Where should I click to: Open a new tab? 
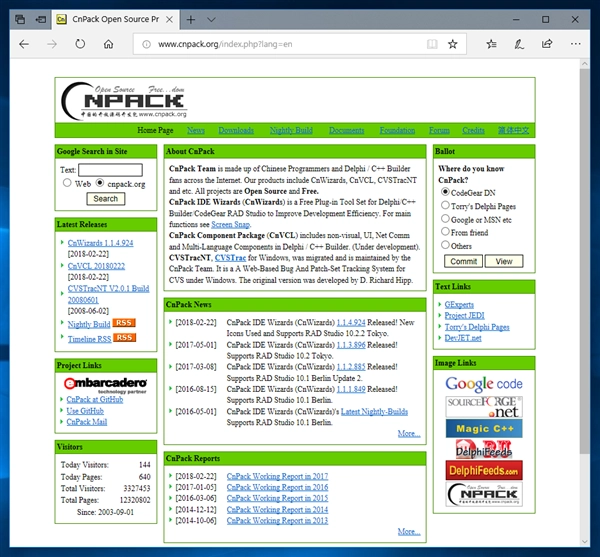191,20
